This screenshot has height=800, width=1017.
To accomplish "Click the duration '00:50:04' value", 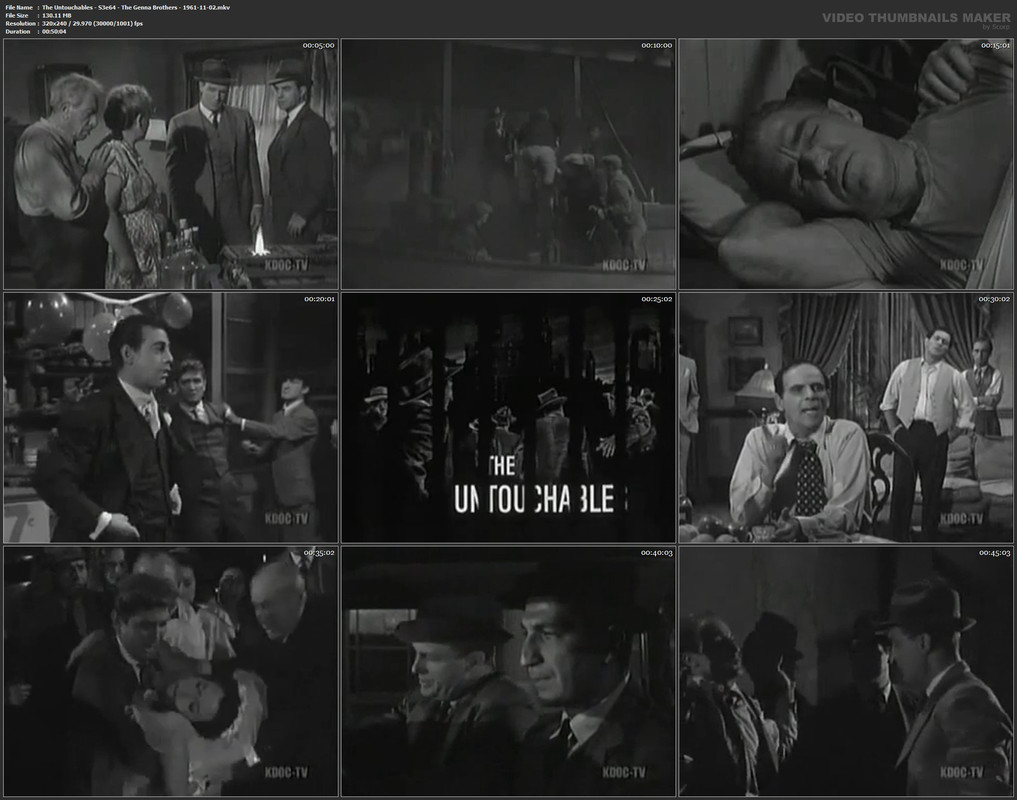I will tap(54, 31).
